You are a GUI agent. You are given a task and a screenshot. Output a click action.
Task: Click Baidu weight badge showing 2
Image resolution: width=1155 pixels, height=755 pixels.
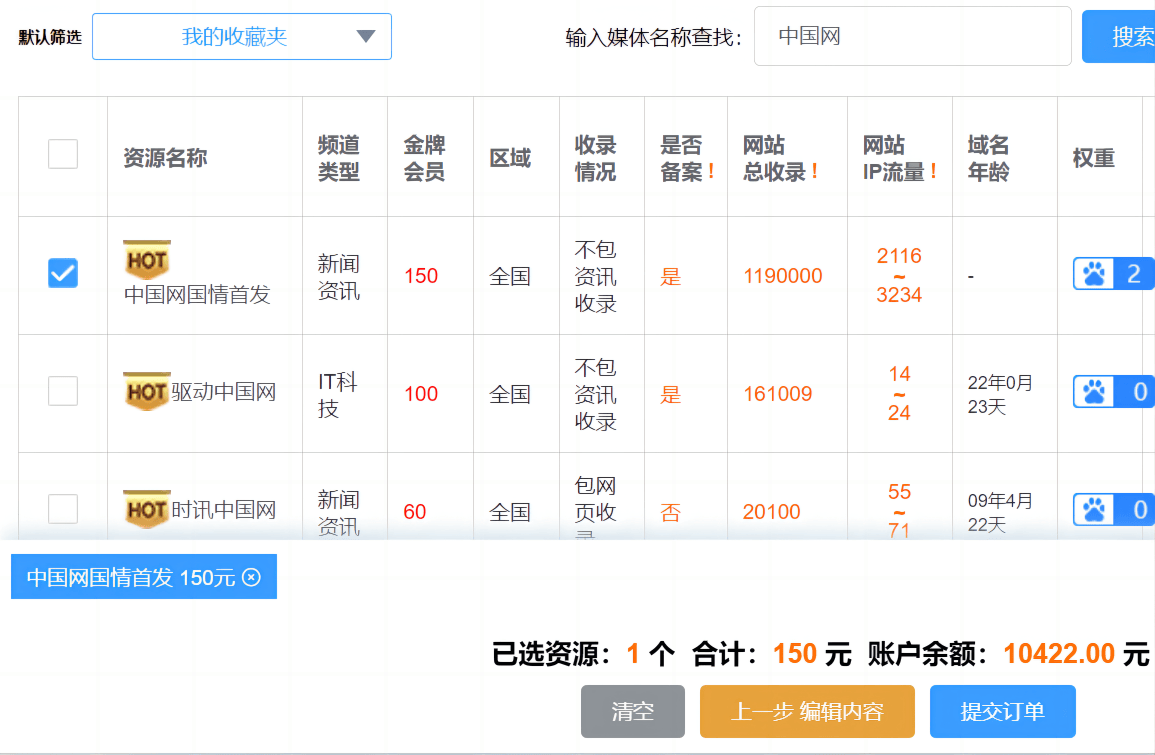(1114, 274)
